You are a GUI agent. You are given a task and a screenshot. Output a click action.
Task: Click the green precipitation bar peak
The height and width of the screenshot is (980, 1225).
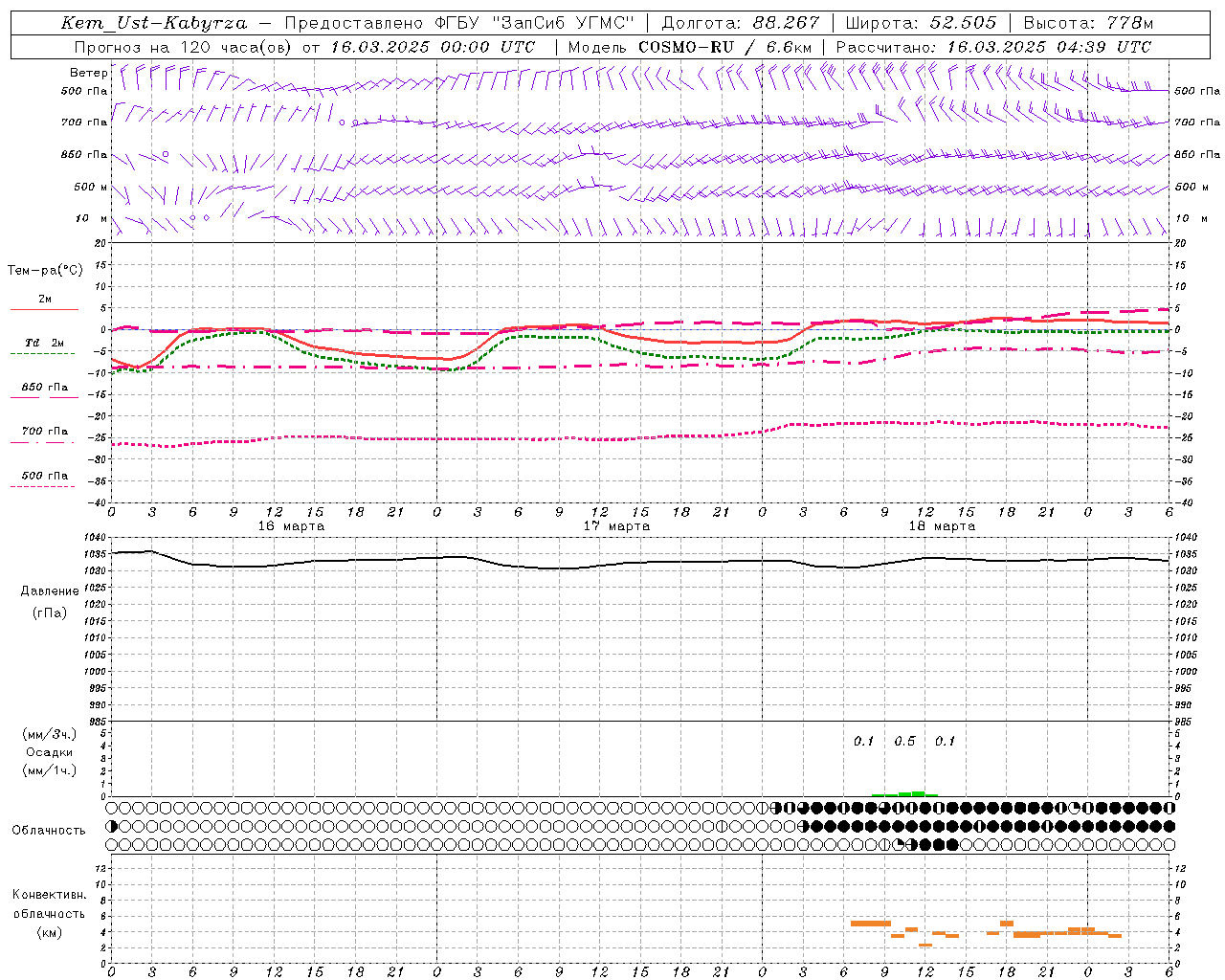918,793
